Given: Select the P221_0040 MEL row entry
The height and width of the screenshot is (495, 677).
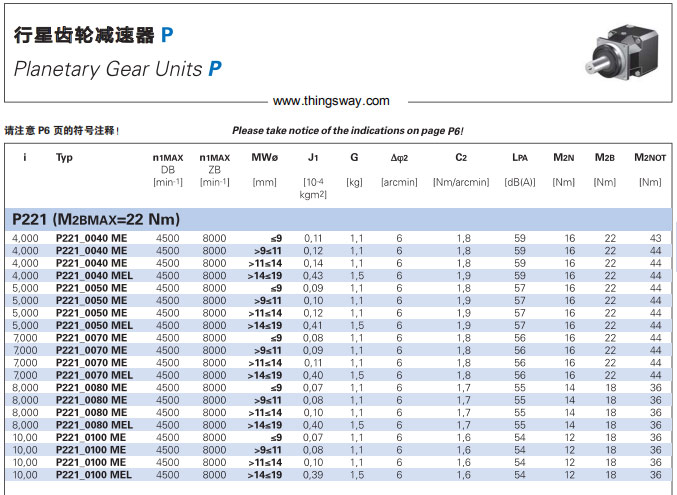Looking at the screenshot, I should click(x=94, y=275).
